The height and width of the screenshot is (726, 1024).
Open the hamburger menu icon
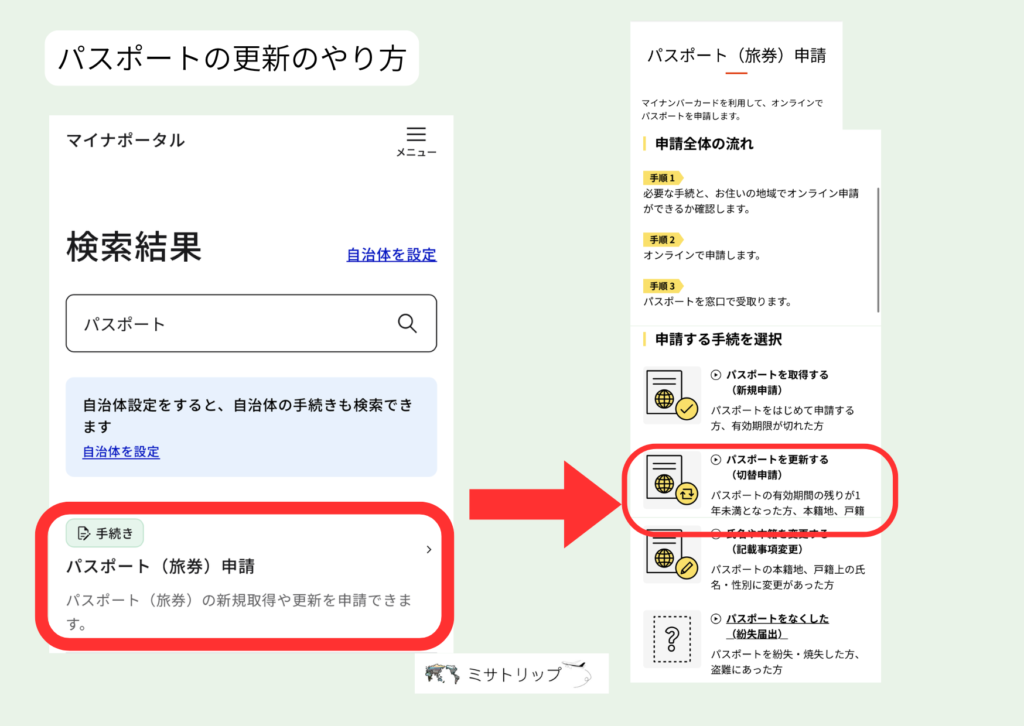(x=416, y=135)
